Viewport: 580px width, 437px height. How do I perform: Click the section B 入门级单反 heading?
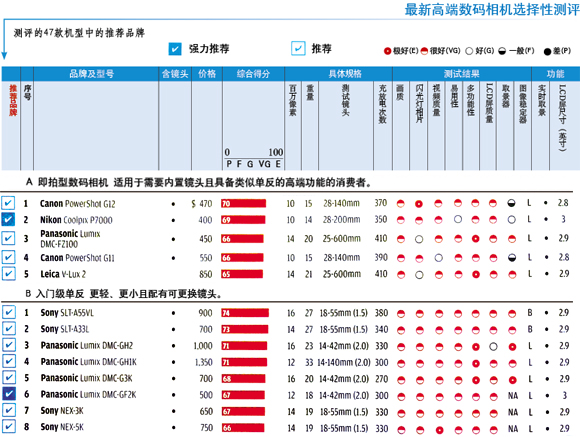click(x=124, y=294)
